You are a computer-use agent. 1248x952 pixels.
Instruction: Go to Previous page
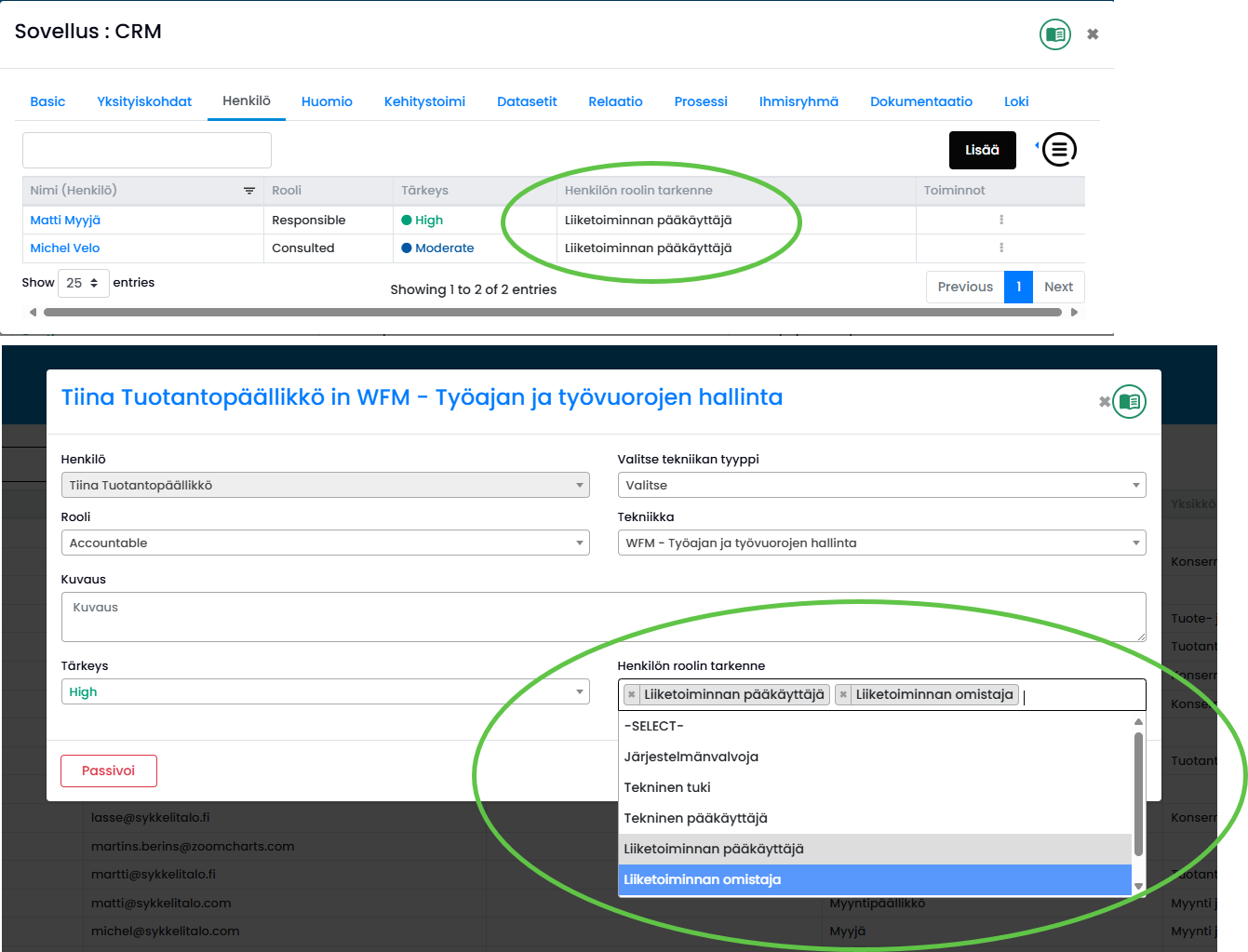click(x=965, y=287)
